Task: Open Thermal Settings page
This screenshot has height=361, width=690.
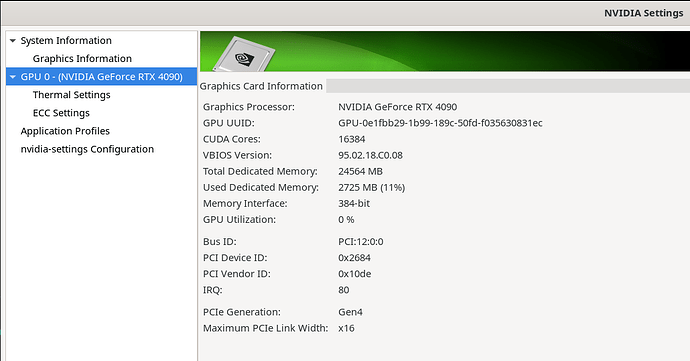Action: pos(71,95)
